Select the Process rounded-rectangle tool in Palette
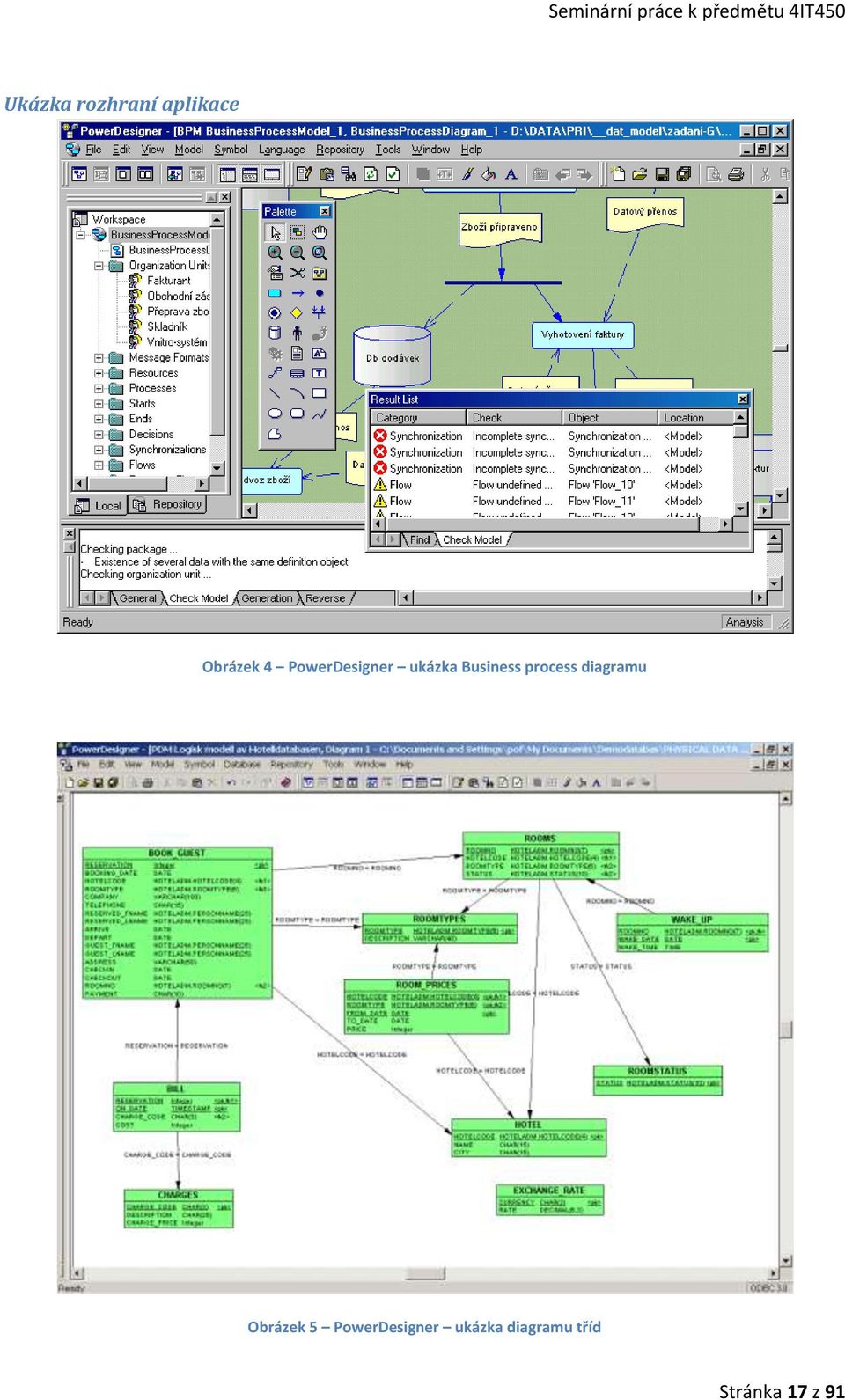 coord(276,293)
